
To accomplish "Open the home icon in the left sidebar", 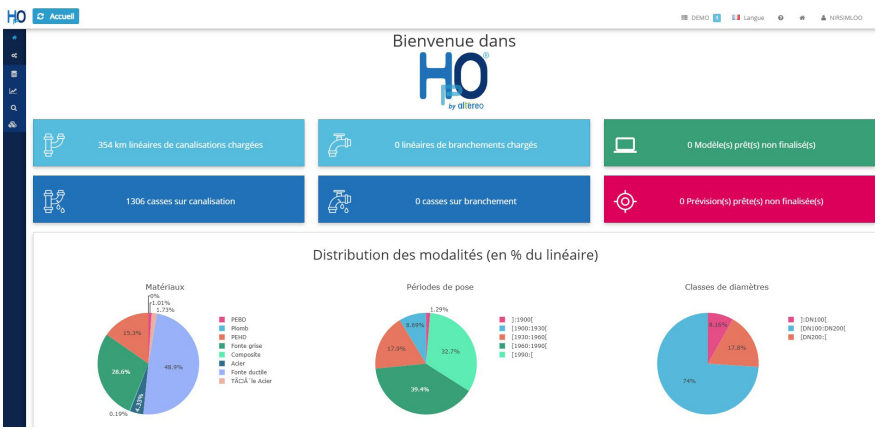I will pyautogui.click(x=14, y=38).
